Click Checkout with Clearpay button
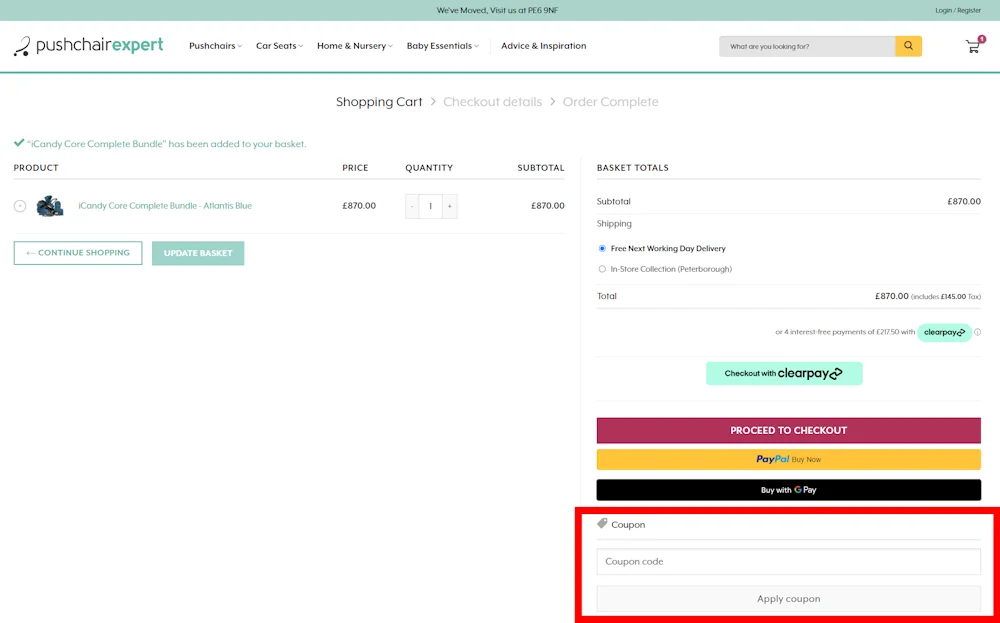The image size is (1000, 623). (784, 374)
